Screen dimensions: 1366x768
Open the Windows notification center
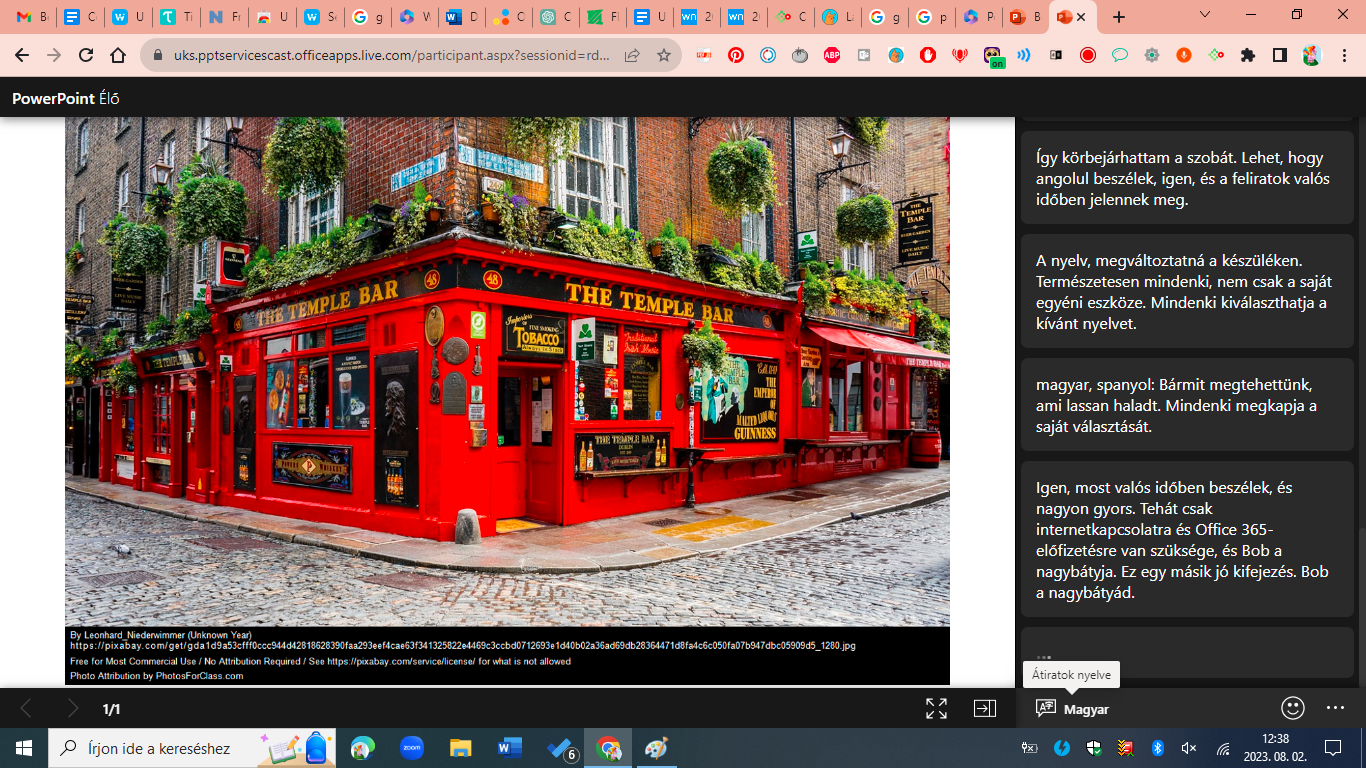pyautogui.click(x=1332, y=748)
